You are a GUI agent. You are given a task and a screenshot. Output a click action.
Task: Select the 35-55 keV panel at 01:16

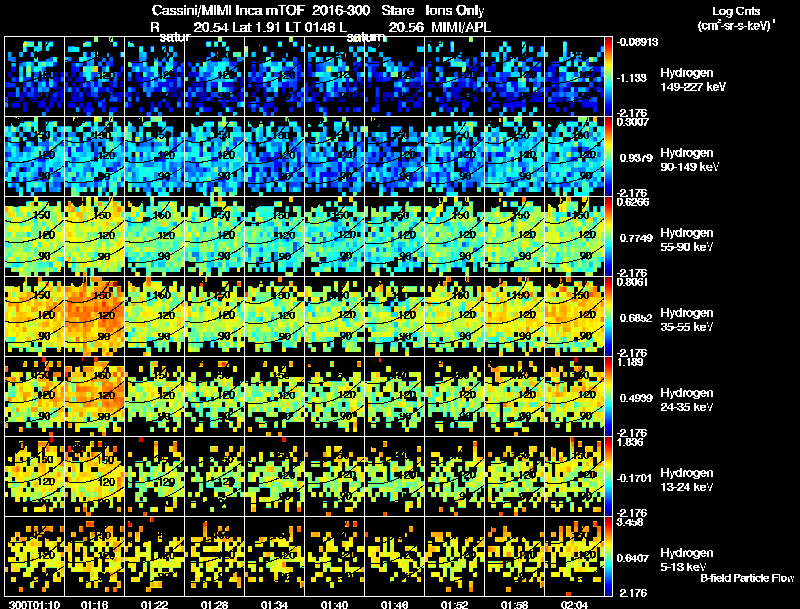(94, 317)
